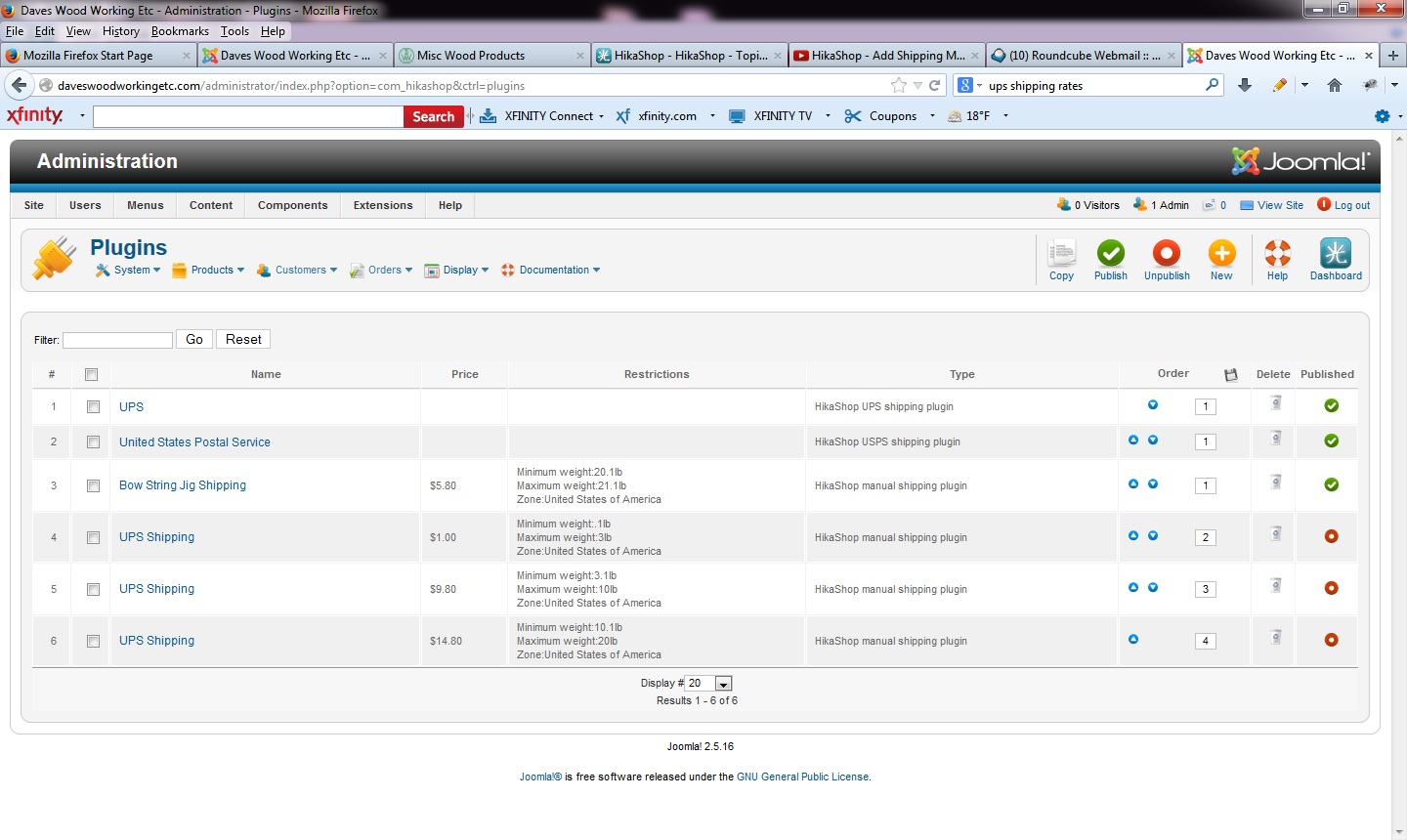Image resolution: width=1407 pixels, height=840 pixels.
Task: Open the Components admin menu
Action: (292, 205)
